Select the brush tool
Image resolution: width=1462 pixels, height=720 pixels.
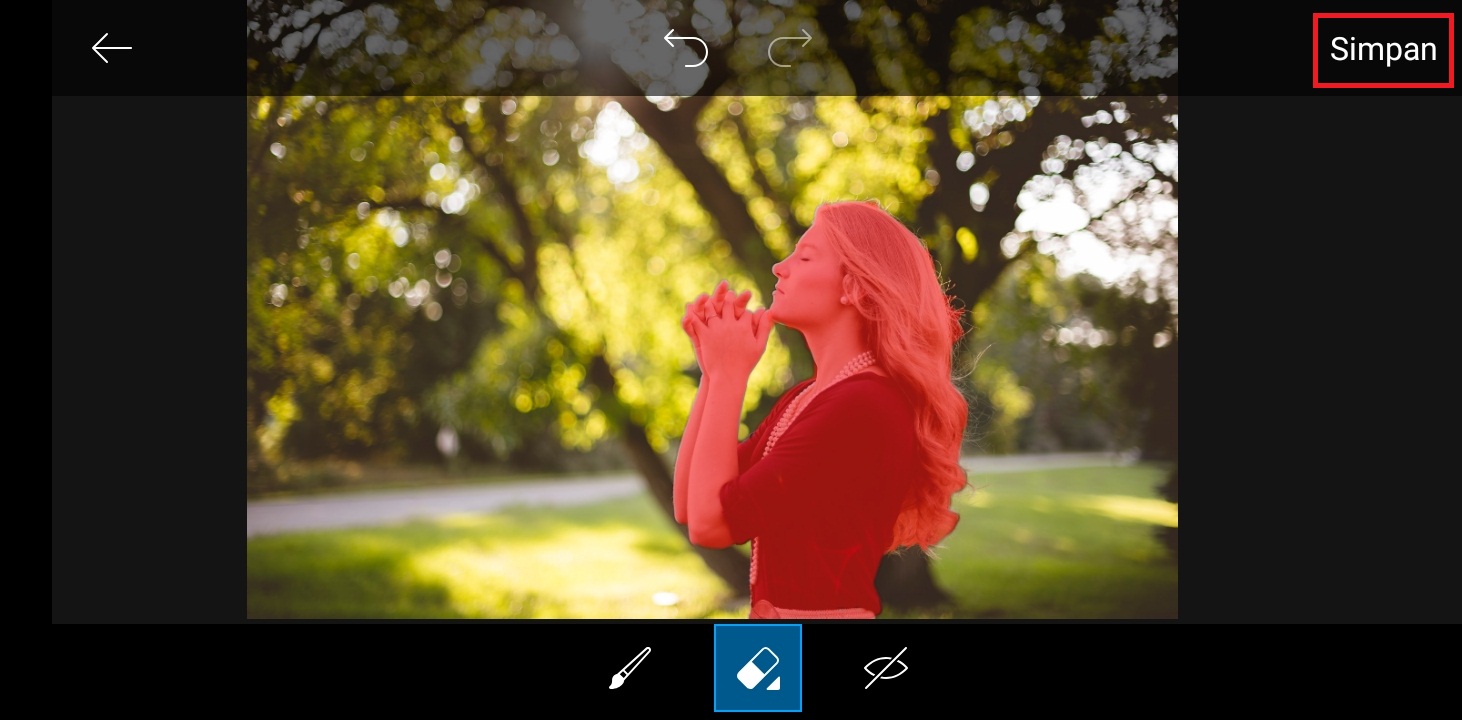[630, 668]
